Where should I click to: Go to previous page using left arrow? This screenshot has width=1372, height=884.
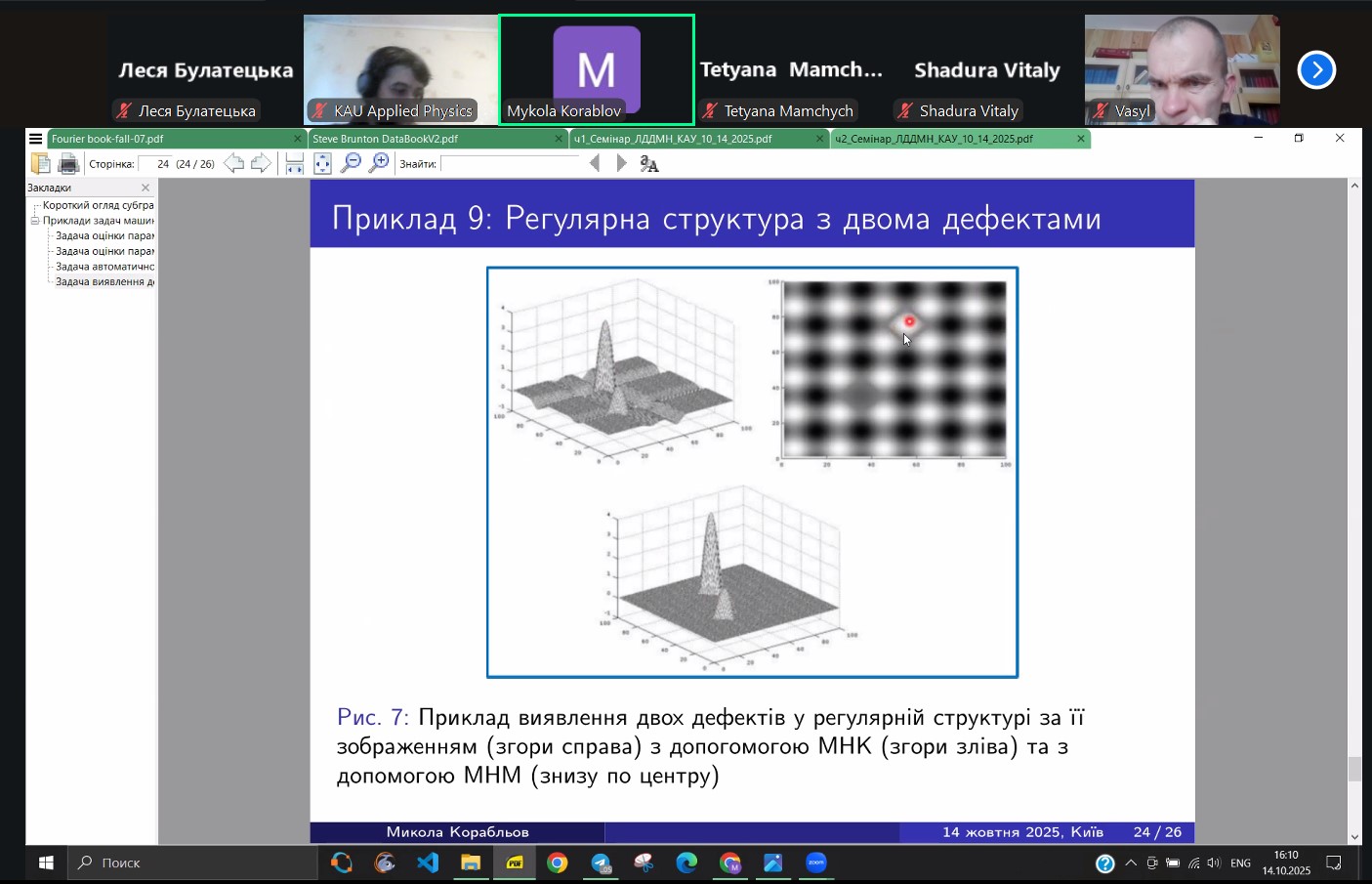pyautogui.click(x=234, y=164)
